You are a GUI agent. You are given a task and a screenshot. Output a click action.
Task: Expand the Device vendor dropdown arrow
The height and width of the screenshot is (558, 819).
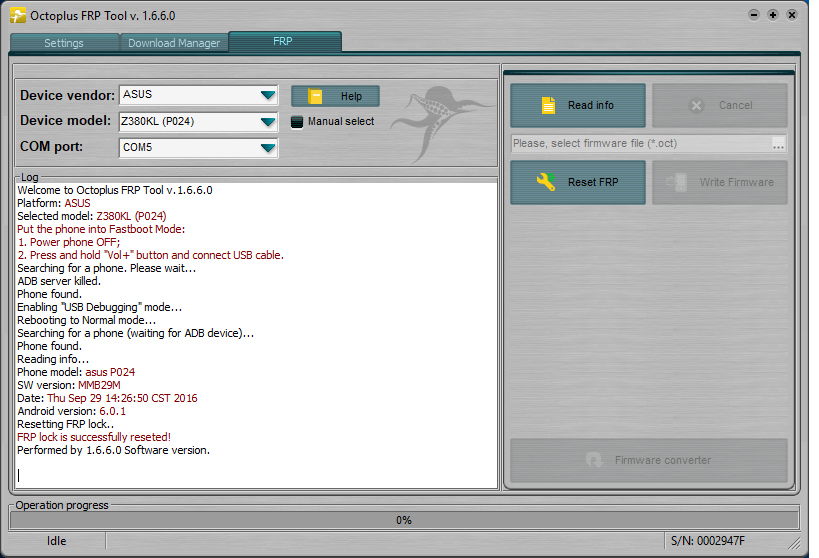268,95
